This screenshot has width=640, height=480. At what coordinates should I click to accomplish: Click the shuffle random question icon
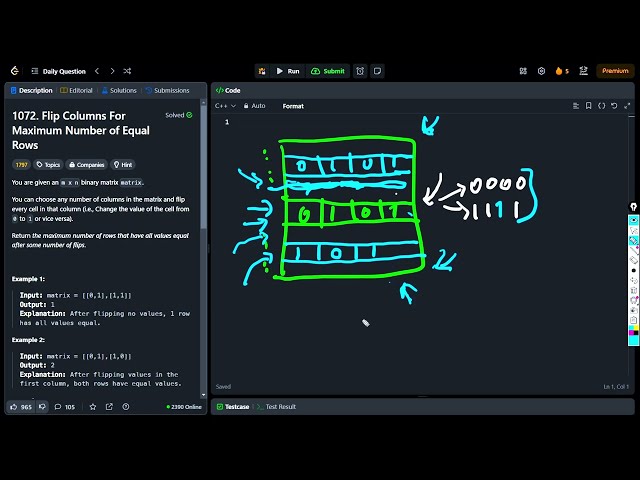127,71
